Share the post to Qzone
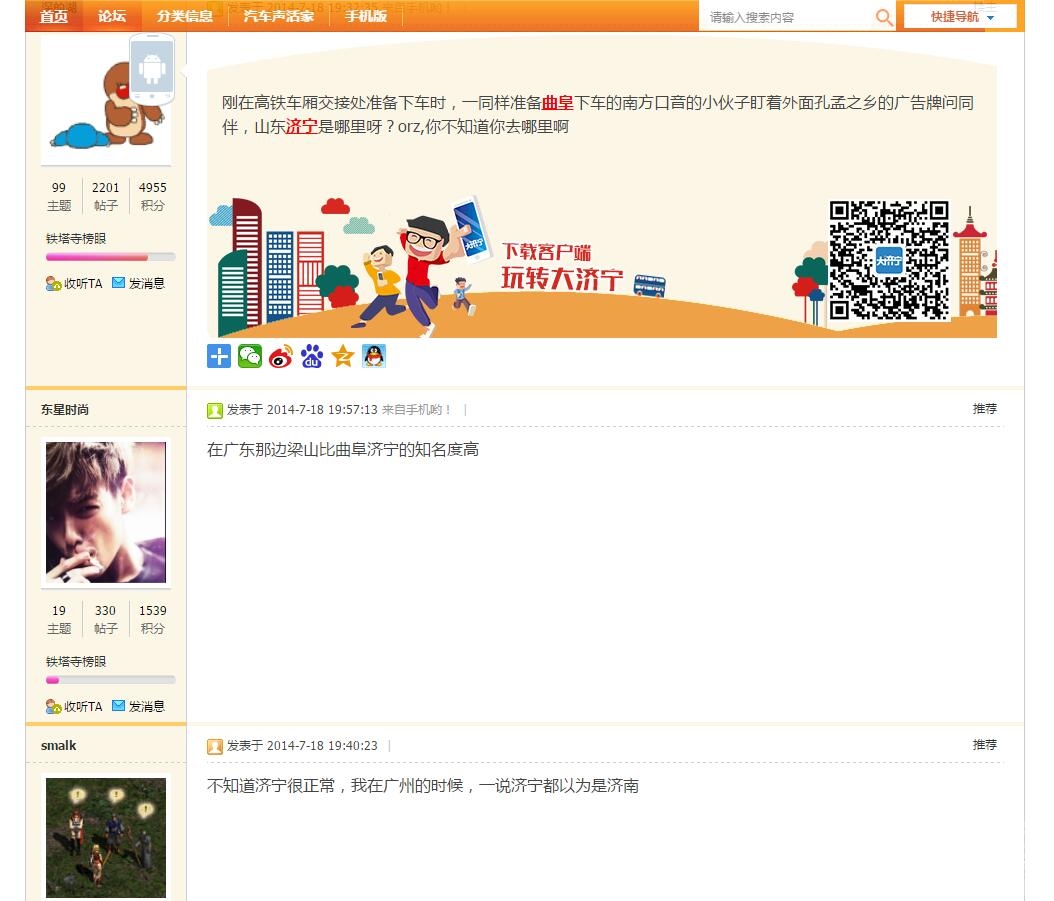 342,355
